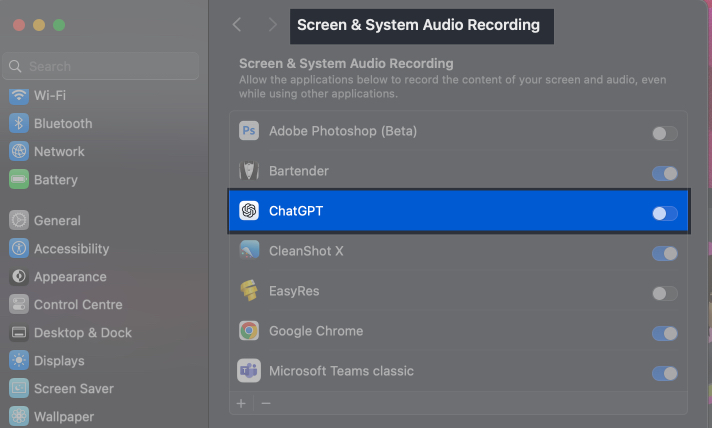Screen dimensions: 712x428
Task: Enable ChatGPT screen recording toggle
Action: pos(664,213)
